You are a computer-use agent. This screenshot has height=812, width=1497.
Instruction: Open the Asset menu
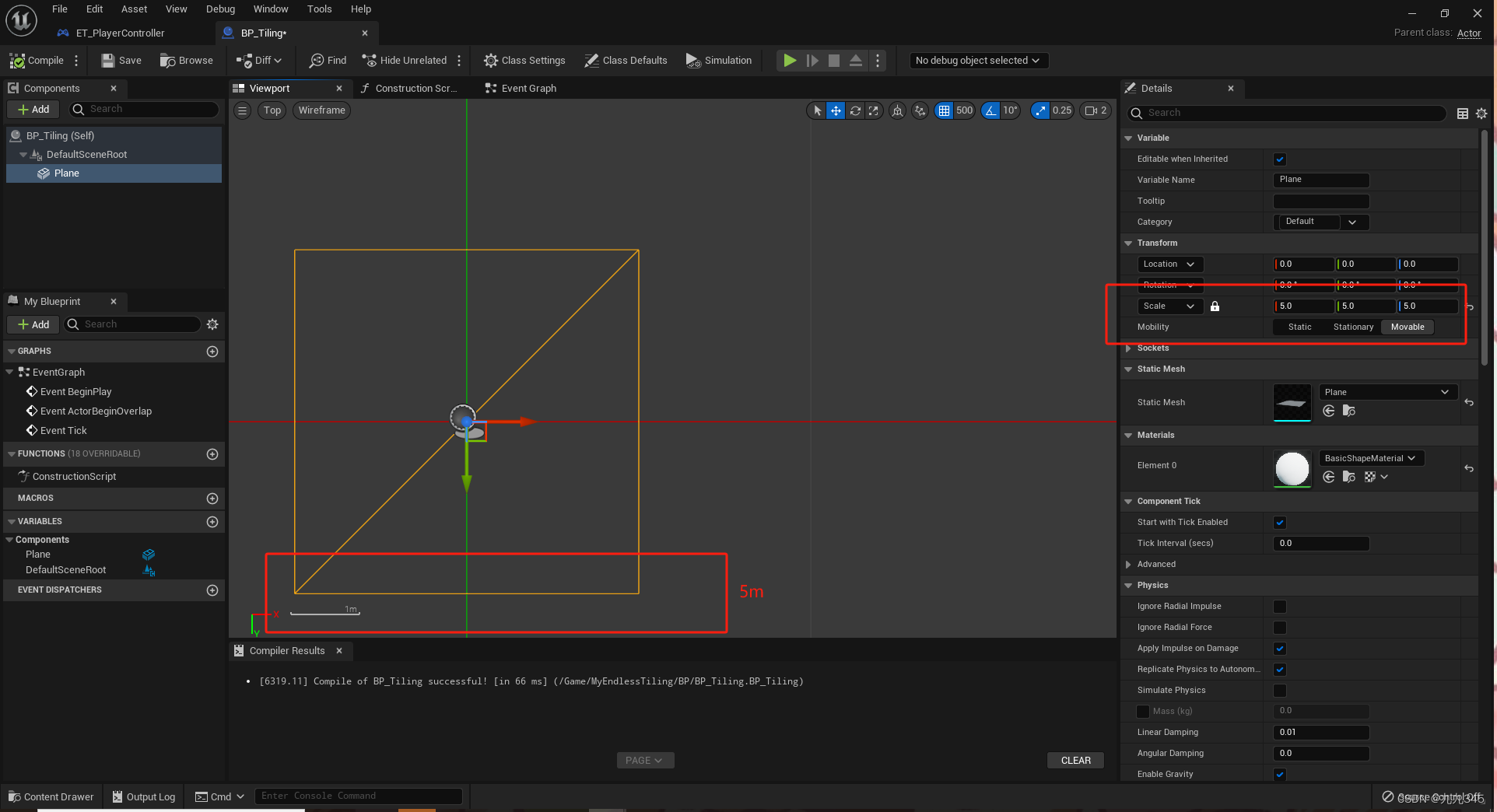(134, 9)
